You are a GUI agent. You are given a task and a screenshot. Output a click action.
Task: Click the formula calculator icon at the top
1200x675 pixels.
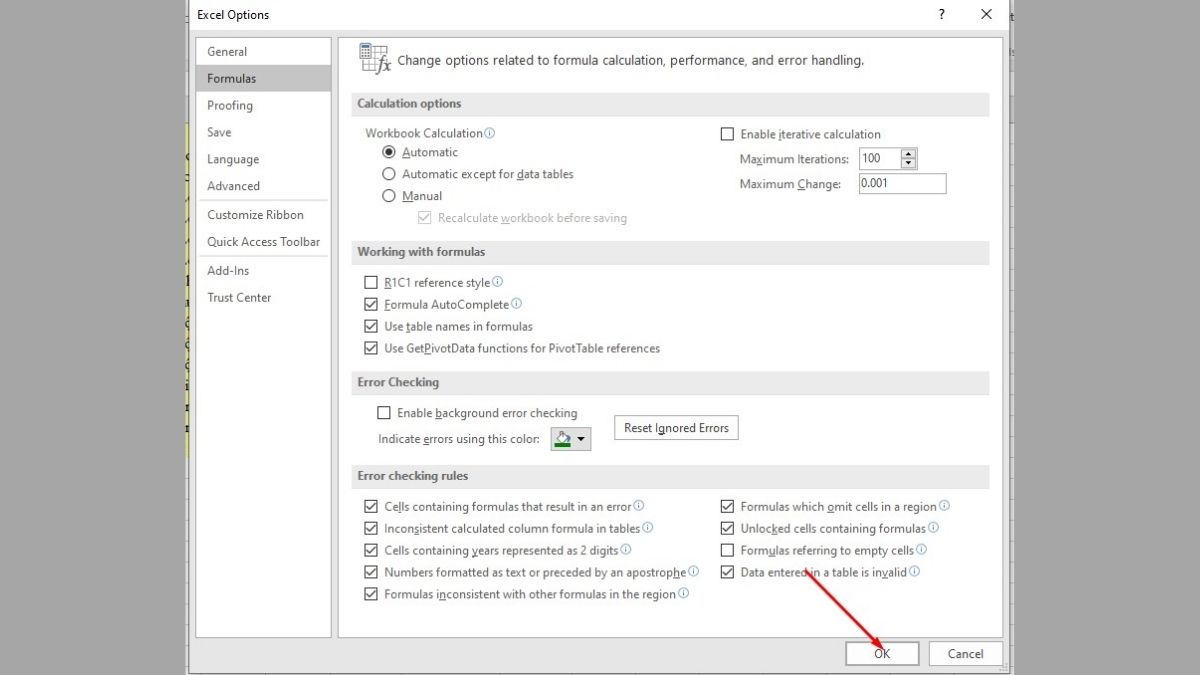pos(374,58)
